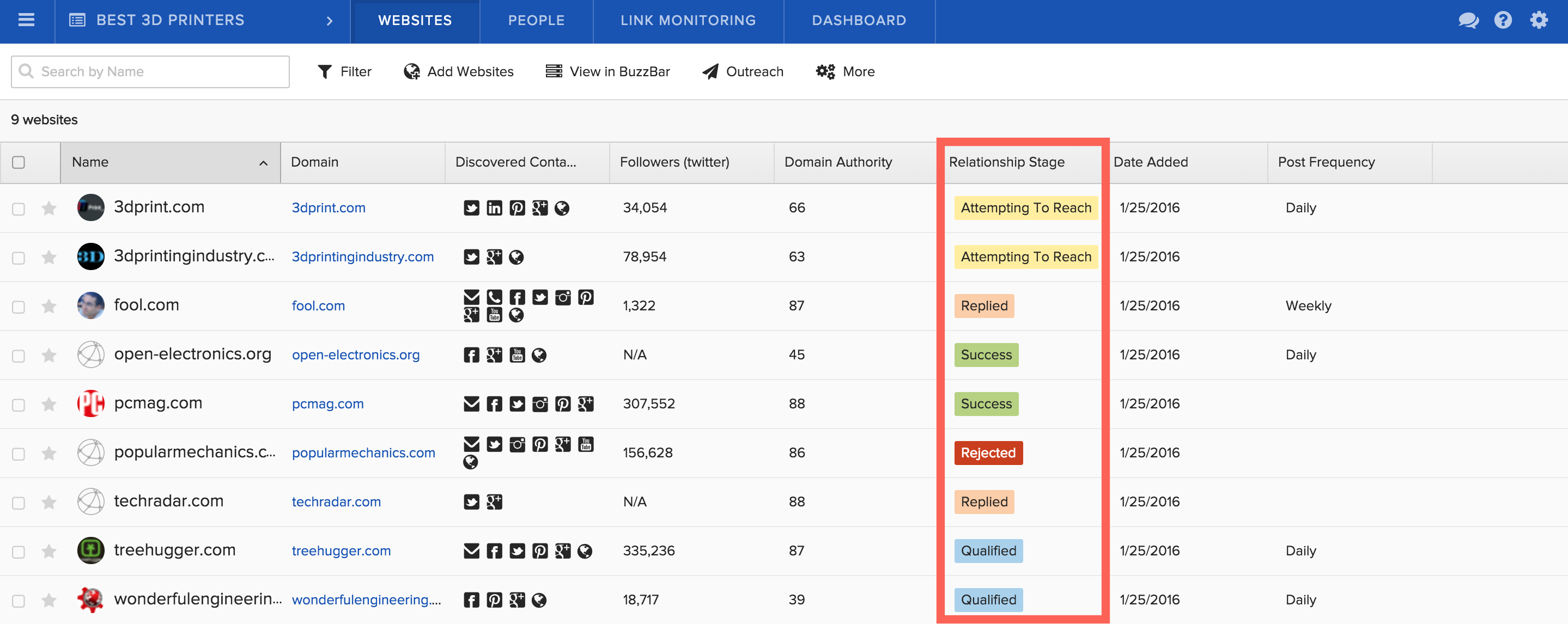This screenshot has height=624, width=1568.
Task: Click the Rejected stage color label
Action: [x=988, y=453]
